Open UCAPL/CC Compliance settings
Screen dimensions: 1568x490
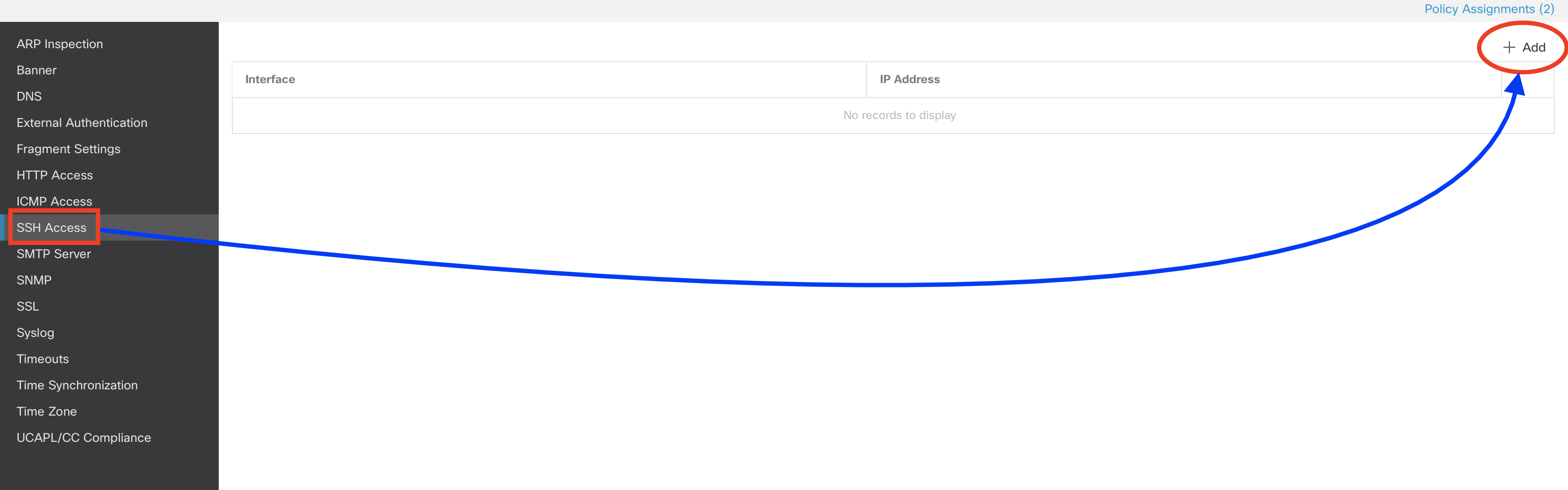point(84,437)
